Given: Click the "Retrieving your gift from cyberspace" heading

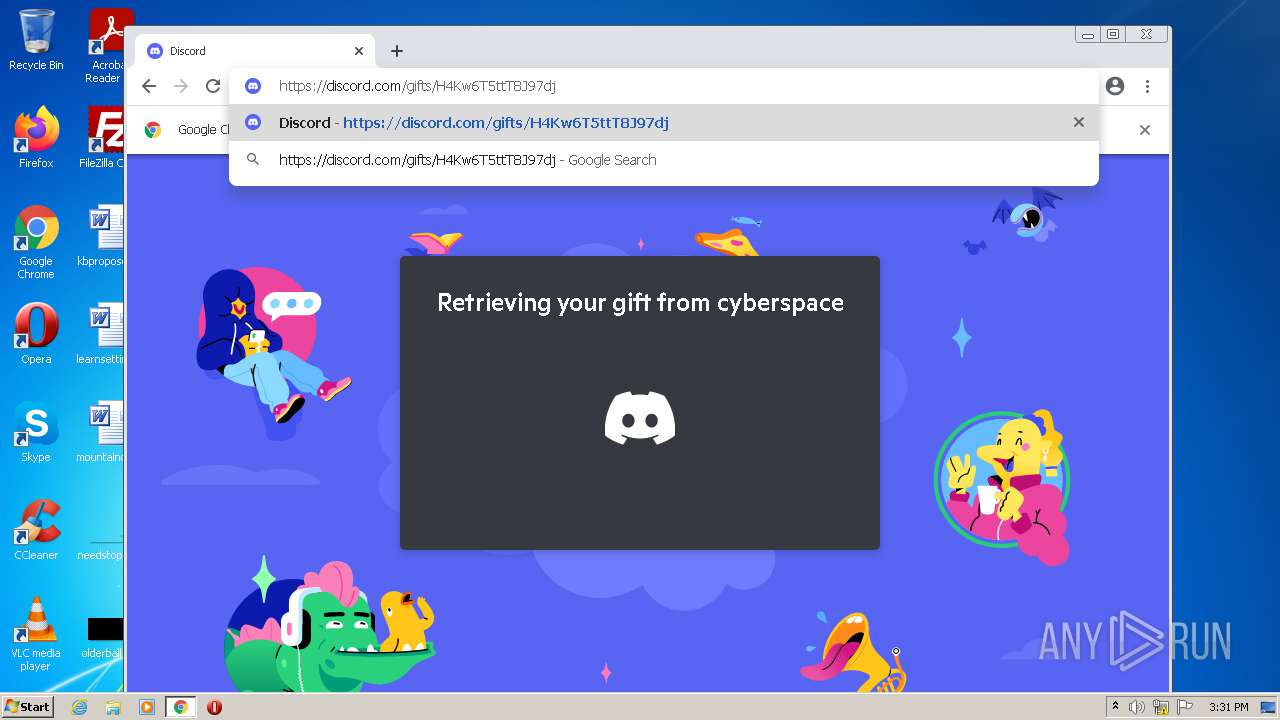Looking at the screenshot, I should (640, 302).
